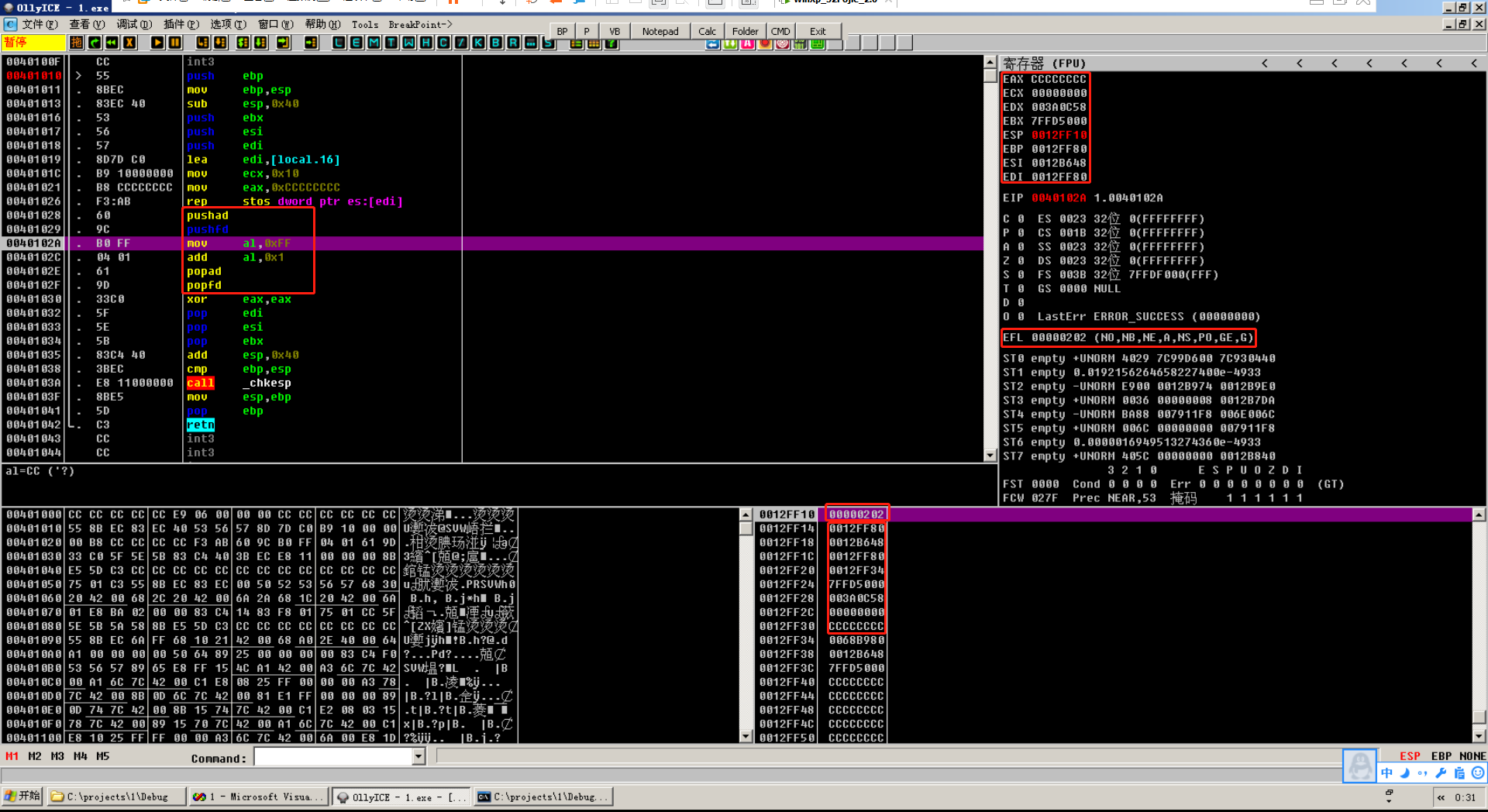Click the 拖 open-file toolbar icon
Screen dimensions: 1488x812
click(x=77, y=43)
